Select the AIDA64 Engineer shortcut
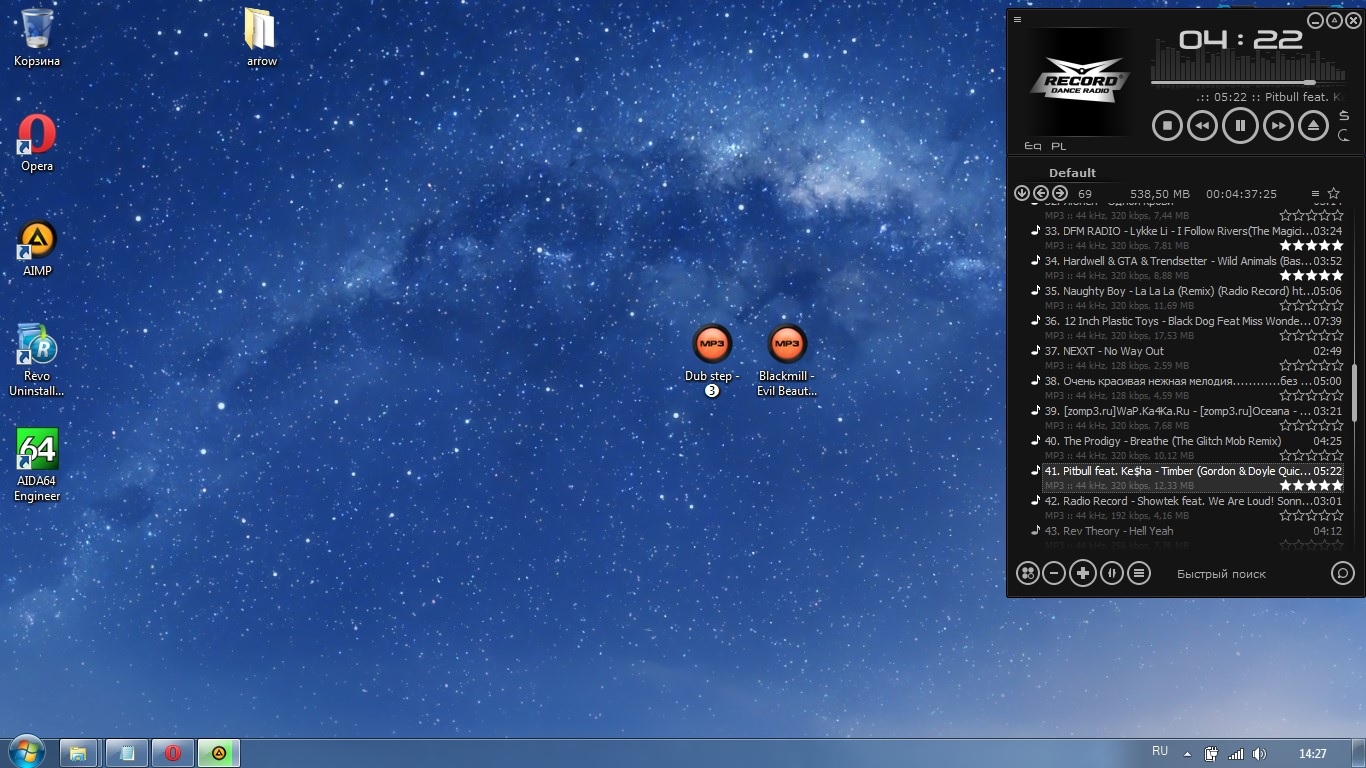The height and width of the screenshot is (768, 1366). [37, 465]
